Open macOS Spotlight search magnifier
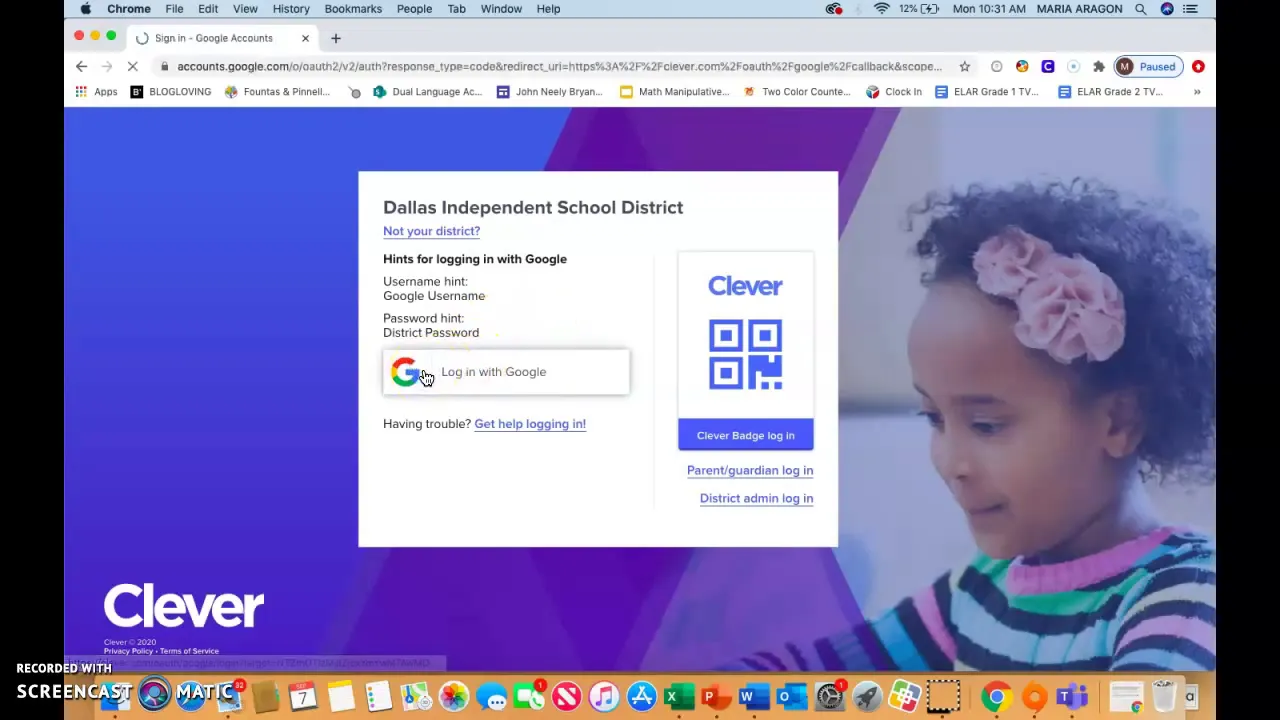This screenshot has height=720, width=1280. point(1140,9)
